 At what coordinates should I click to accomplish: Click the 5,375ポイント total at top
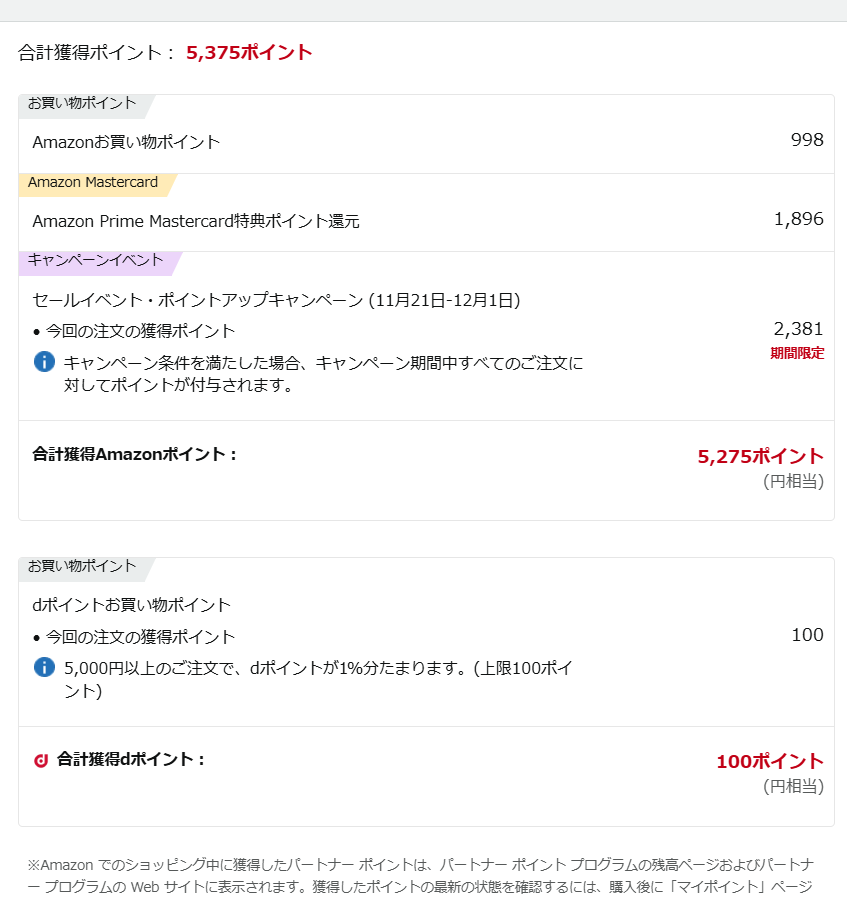click(x=249, y=53)
